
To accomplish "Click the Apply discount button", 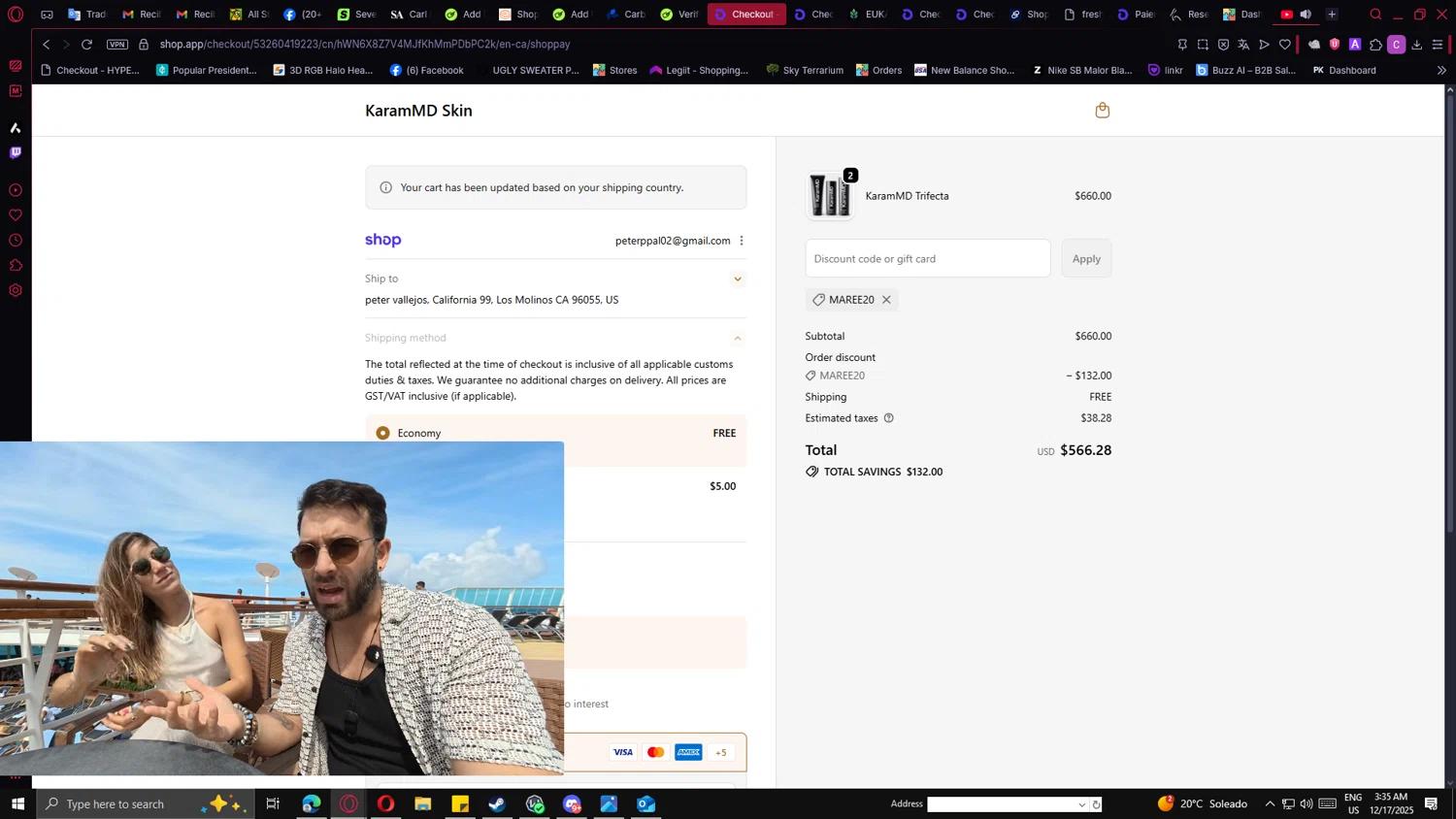I will tap(1086, 259).
